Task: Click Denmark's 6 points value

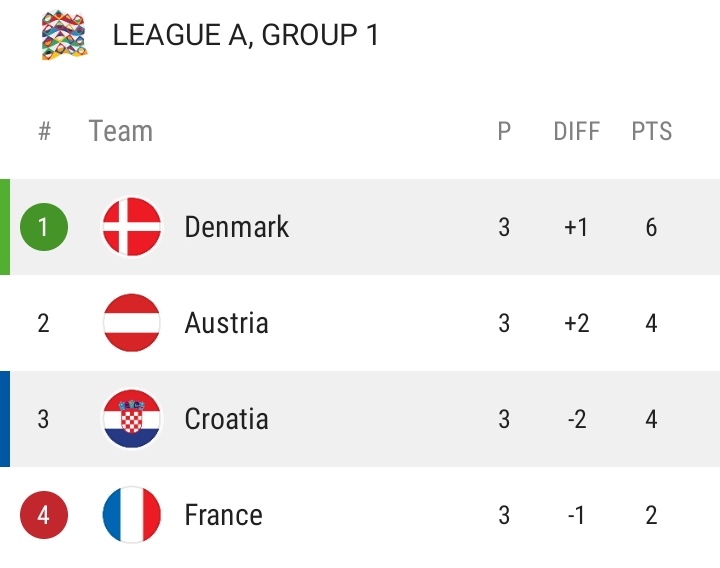Action: (651, 227)
